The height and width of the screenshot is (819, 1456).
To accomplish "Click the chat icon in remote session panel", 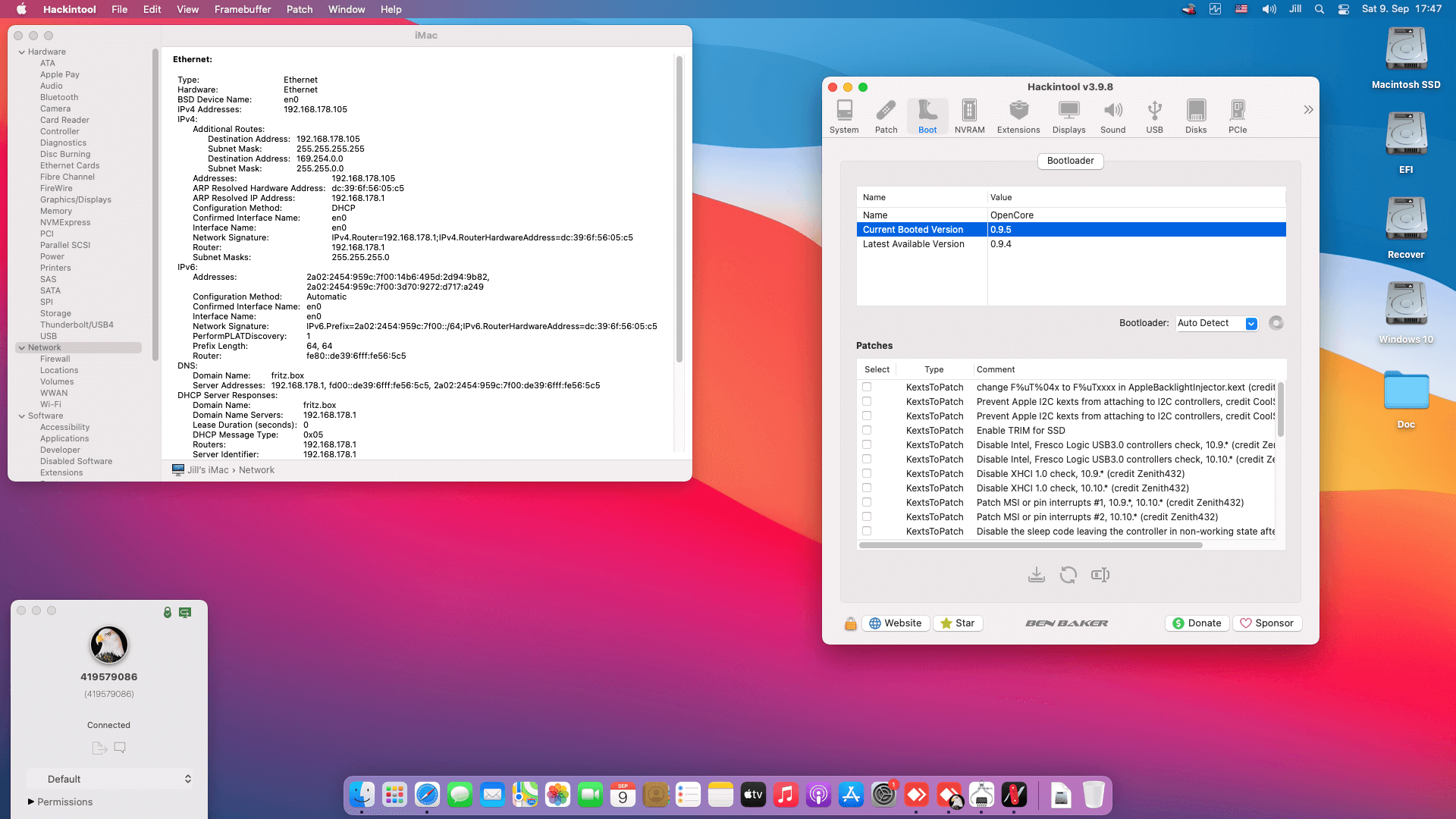I will click(120, 748).
